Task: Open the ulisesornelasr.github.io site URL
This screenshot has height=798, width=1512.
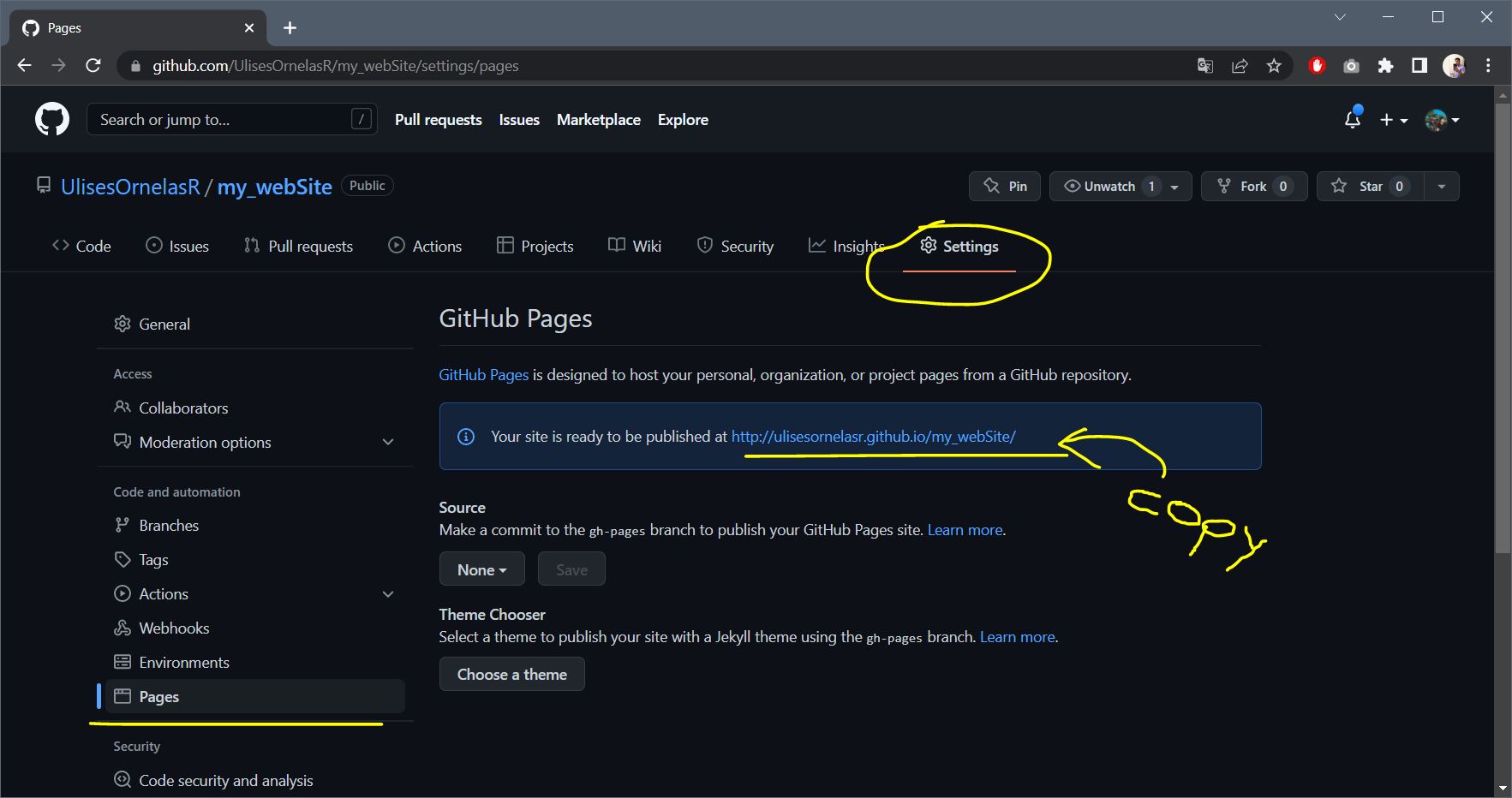Action: (x=873, y=437)
